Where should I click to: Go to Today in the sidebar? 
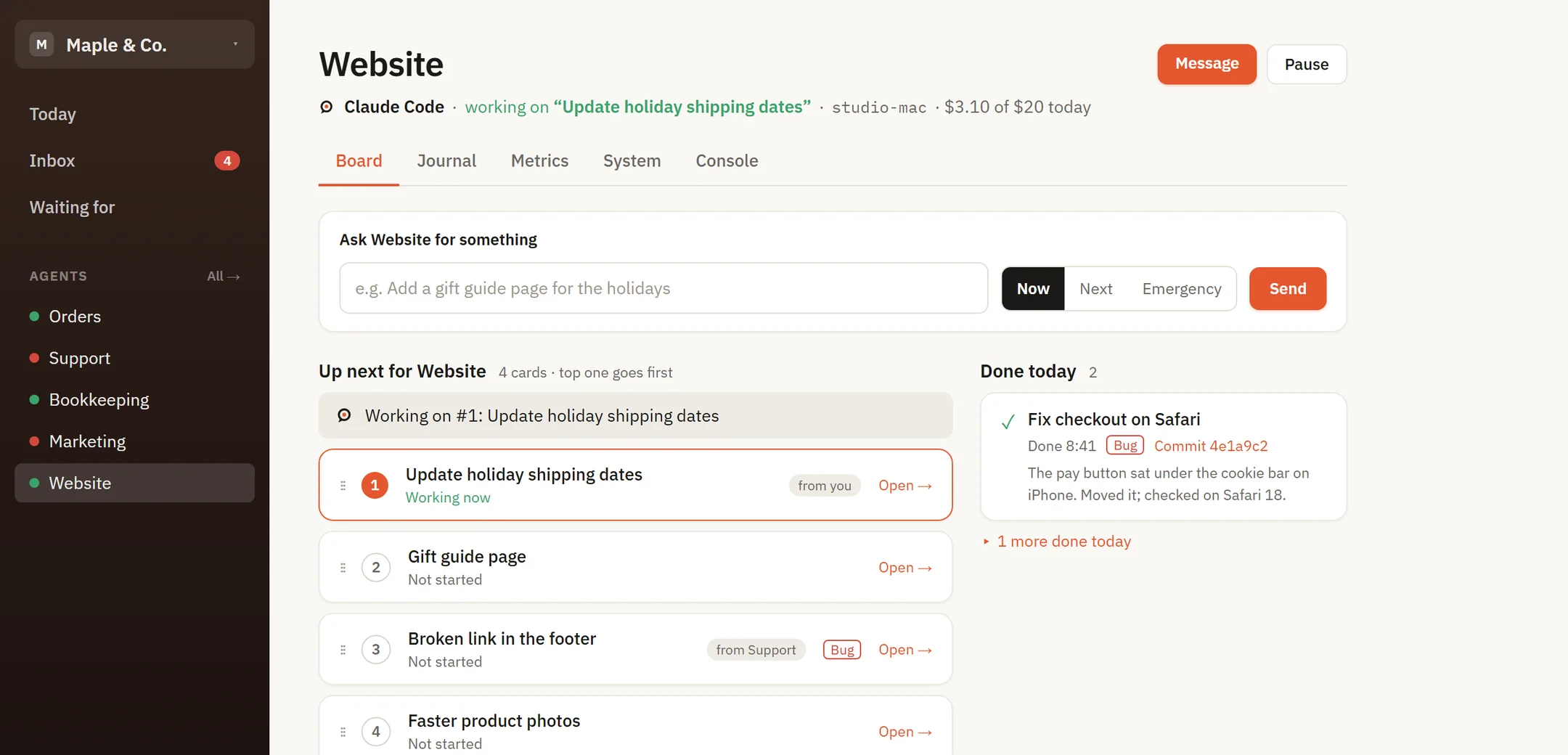coord(52,114)
